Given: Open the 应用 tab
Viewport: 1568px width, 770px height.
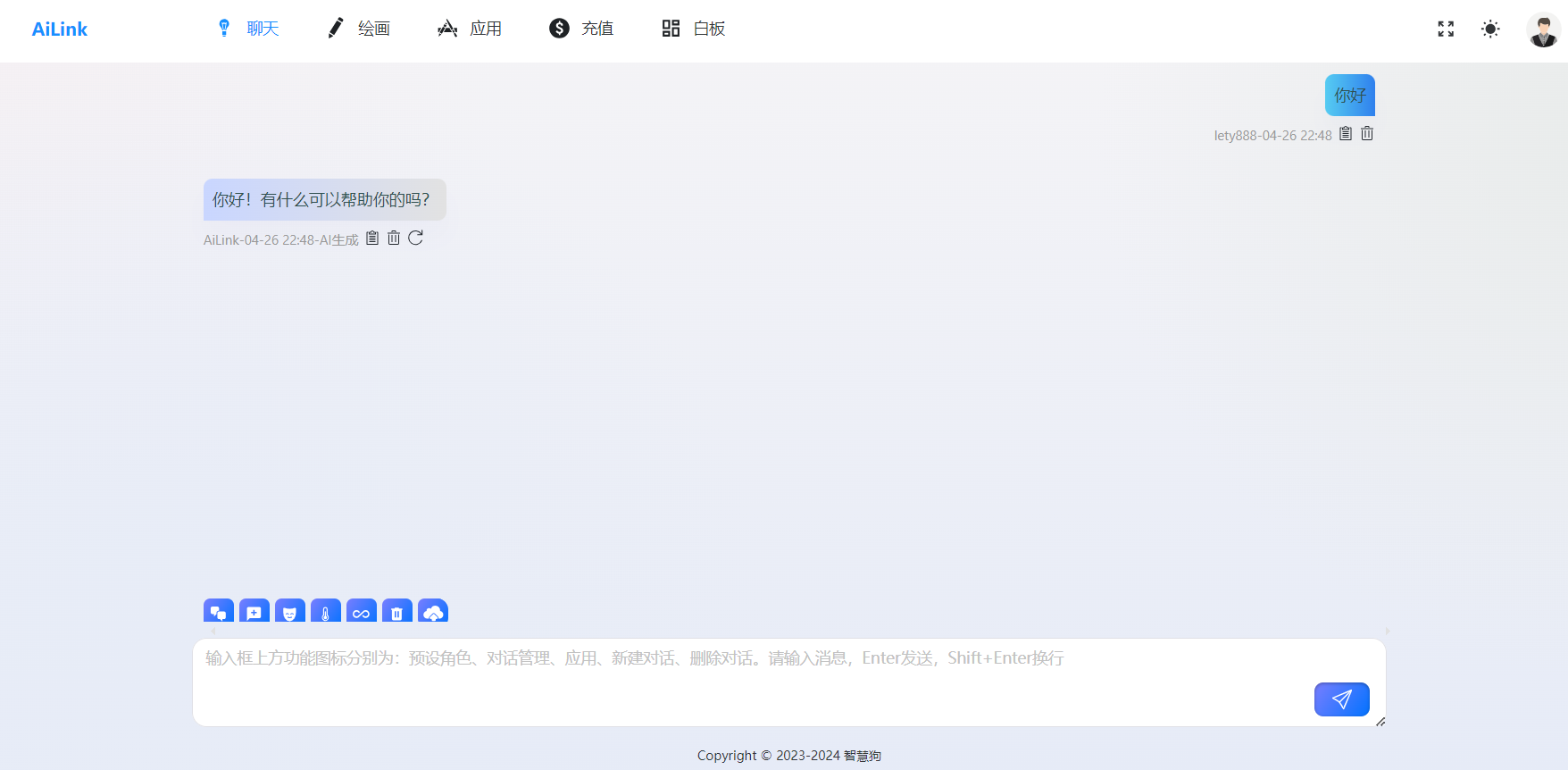Looking at the screenshot, I should [471, 29].
